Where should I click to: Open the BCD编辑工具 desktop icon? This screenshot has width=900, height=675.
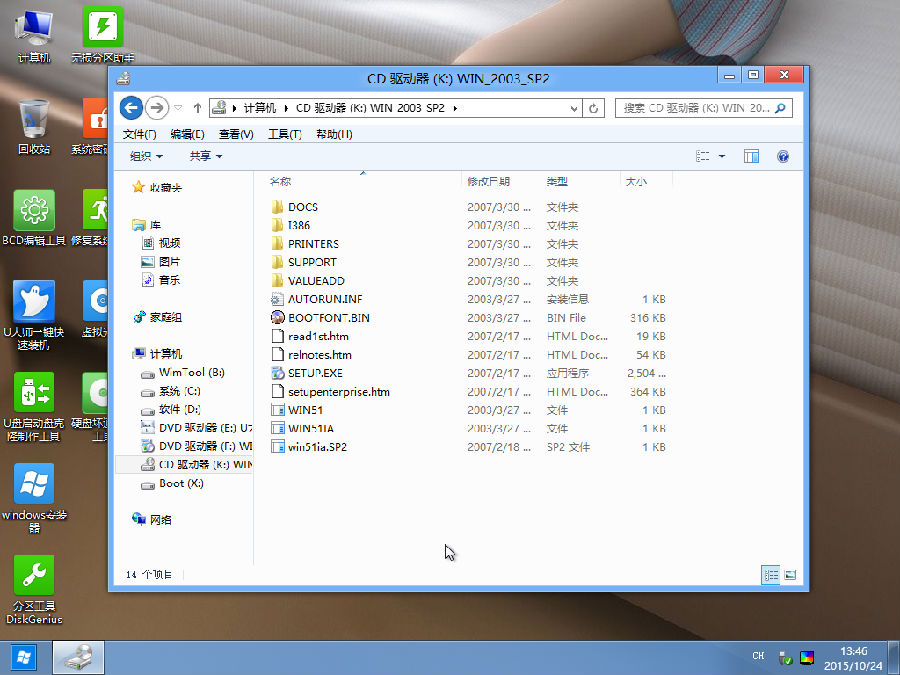(34, 218)
